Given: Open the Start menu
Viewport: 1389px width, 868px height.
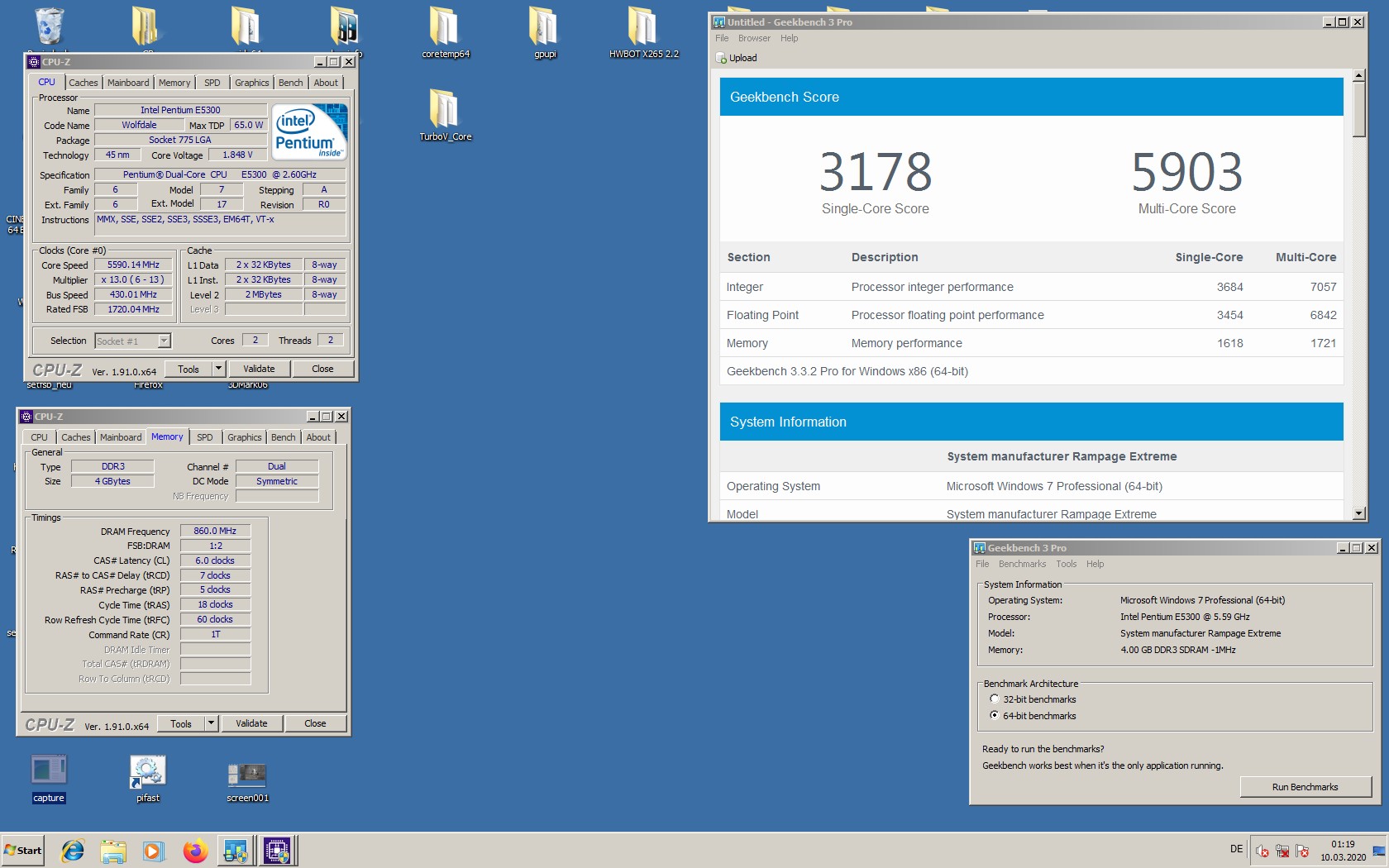Looking at the screenshot, I should (x=23, y=851).
